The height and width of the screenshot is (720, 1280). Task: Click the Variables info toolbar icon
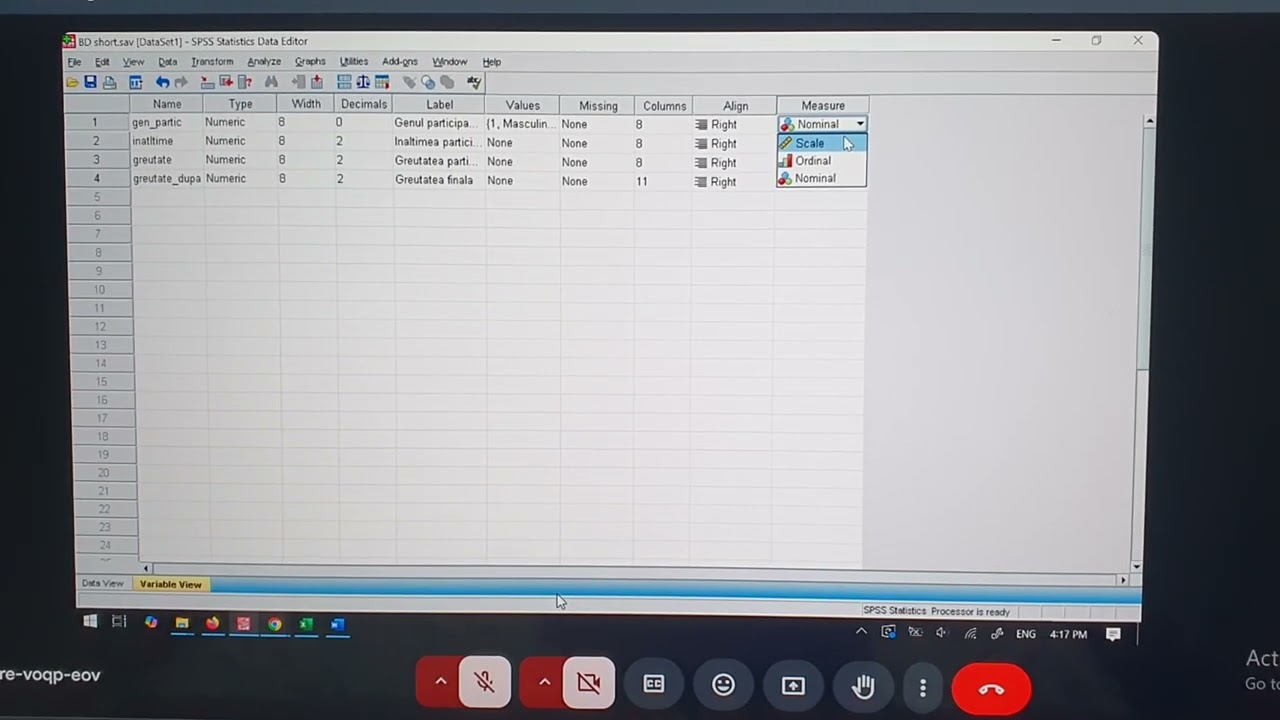pyautogui.click(x=245, y=83)
